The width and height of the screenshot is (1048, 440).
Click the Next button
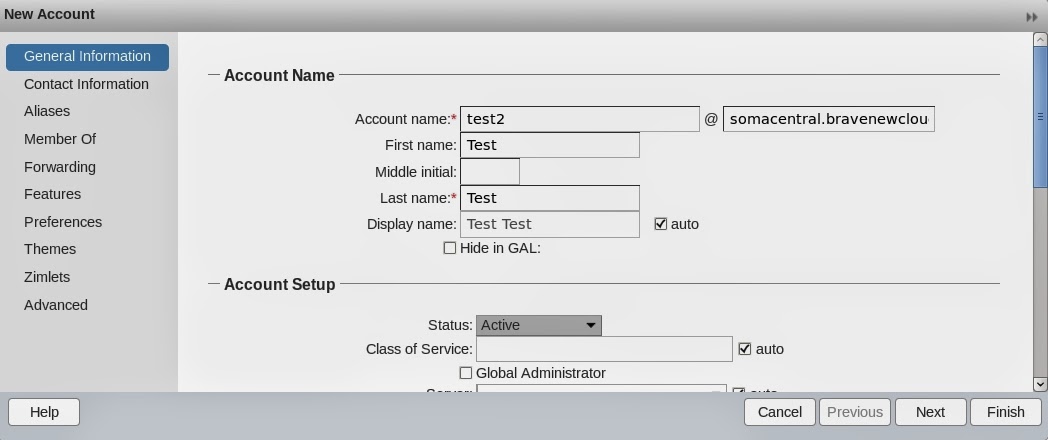(930, 412)
